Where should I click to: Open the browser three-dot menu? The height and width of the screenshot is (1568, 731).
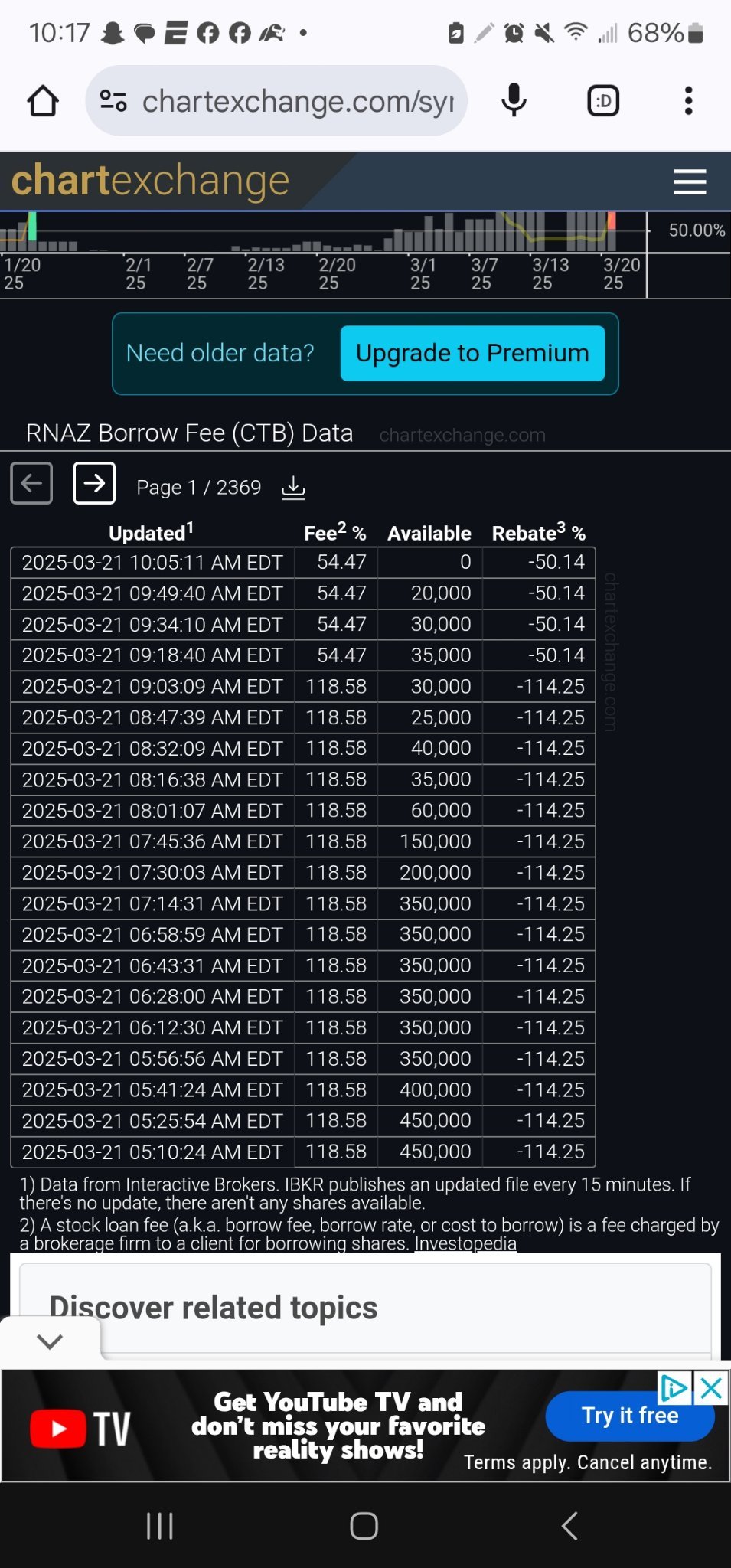click(x=689, y=101)
